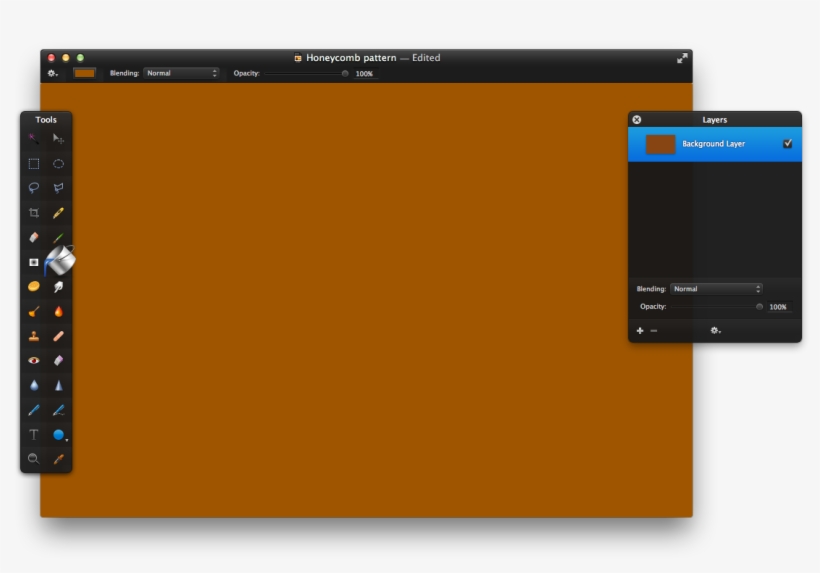Open the toolbar Blending mode dropdown
Image resolution: width=820 pixels, height=573 pixels.
tap(182, 73)
